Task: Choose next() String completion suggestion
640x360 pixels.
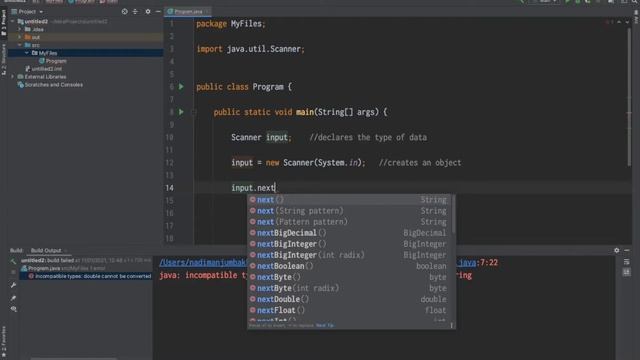Action: pos(351,200)
